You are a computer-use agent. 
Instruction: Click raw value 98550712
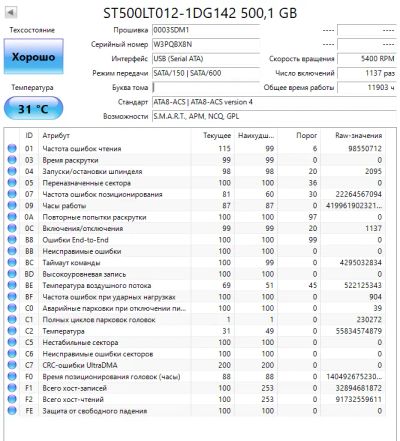[365, 149]
